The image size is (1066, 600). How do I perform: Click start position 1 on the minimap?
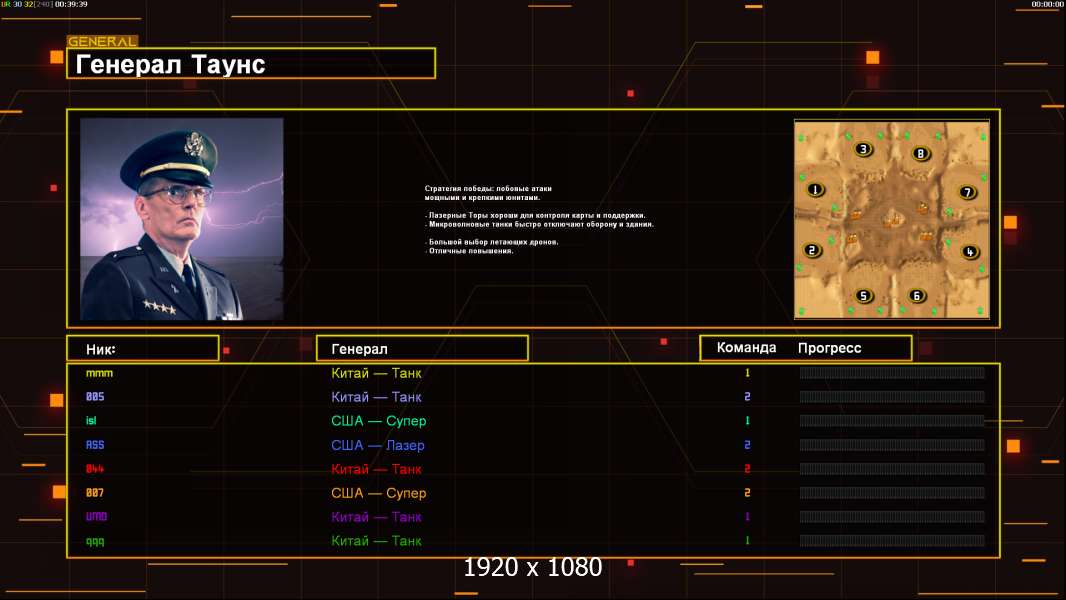[x=815, y=189]
